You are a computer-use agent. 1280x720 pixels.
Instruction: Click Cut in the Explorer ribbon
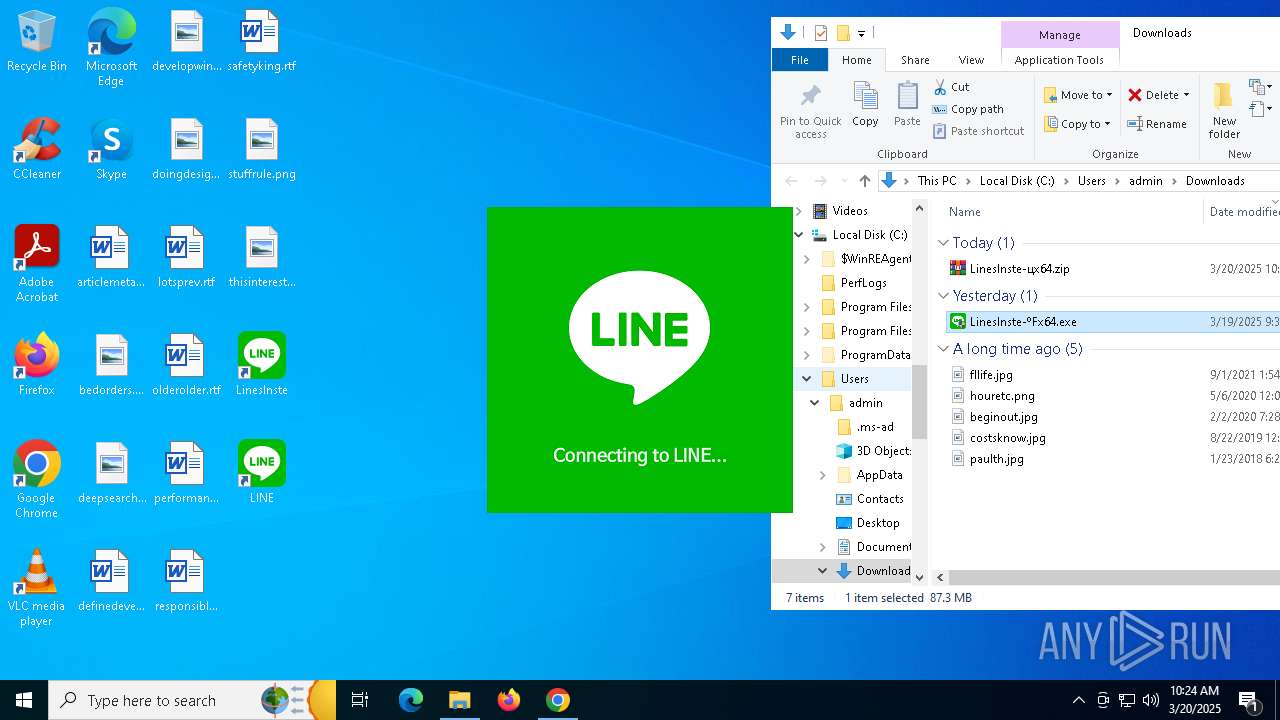tap(951, 87)
